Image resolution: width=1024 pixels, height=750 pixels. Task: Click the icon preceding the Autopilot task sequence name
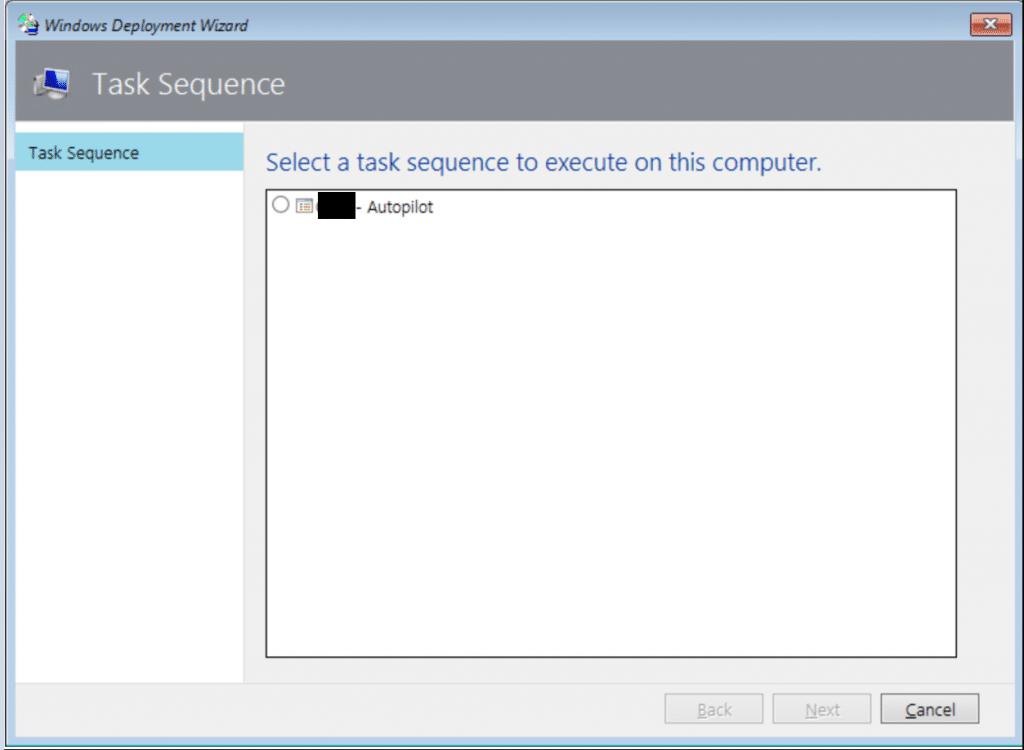[306, 205]
